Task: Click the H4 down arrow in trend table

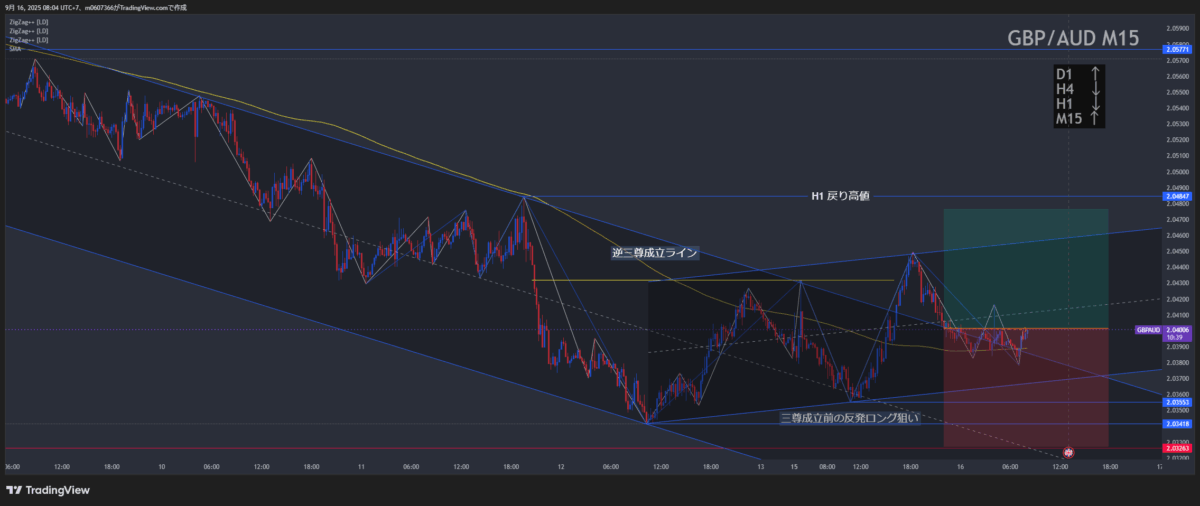Action: click(1096, 89)
